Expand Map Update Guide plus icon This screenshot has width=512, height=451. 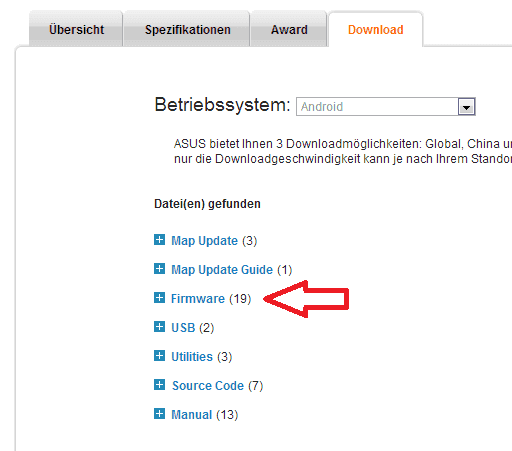(x=159, y=269)
